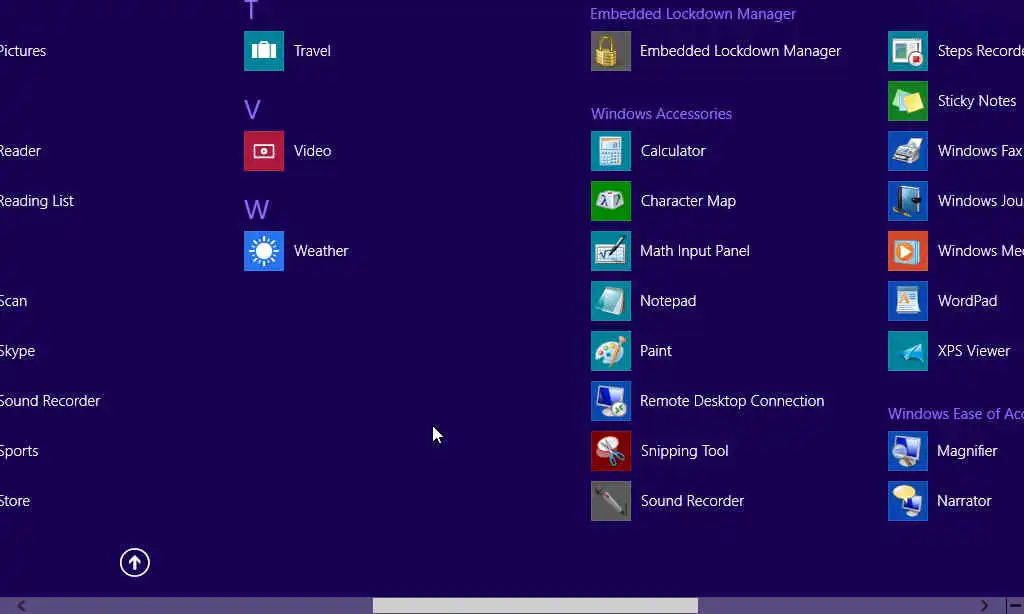Screen dimensions: 1024x614
Task: Open the Weather app icon
Action: click(x=264, y=251)
